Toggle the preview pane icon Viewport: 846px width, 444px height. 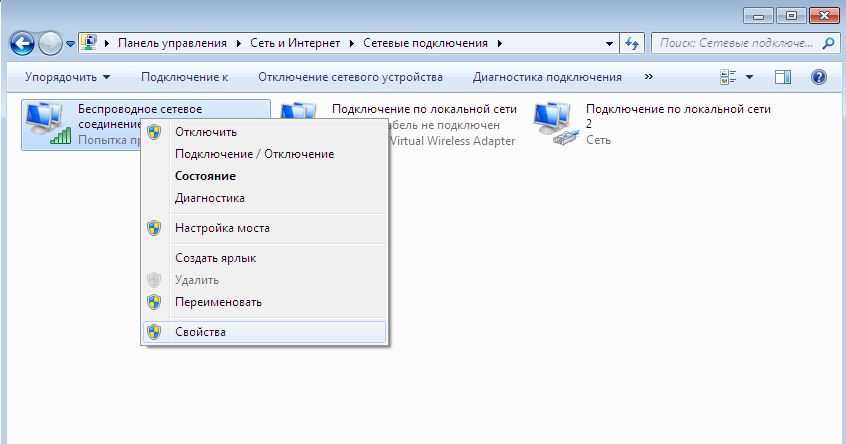coord(783,77)
